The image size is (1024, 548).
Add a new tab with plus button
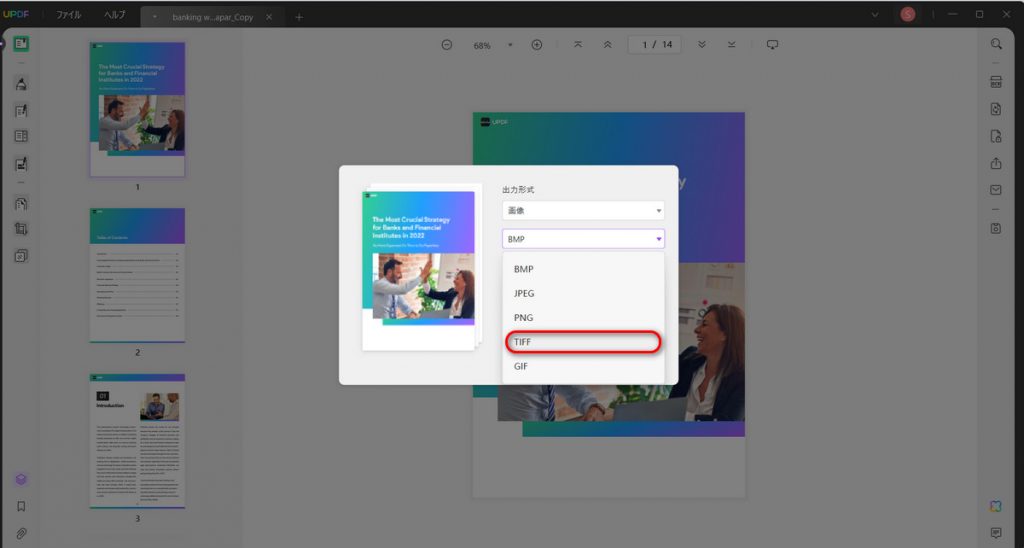(x=298, y=17)
